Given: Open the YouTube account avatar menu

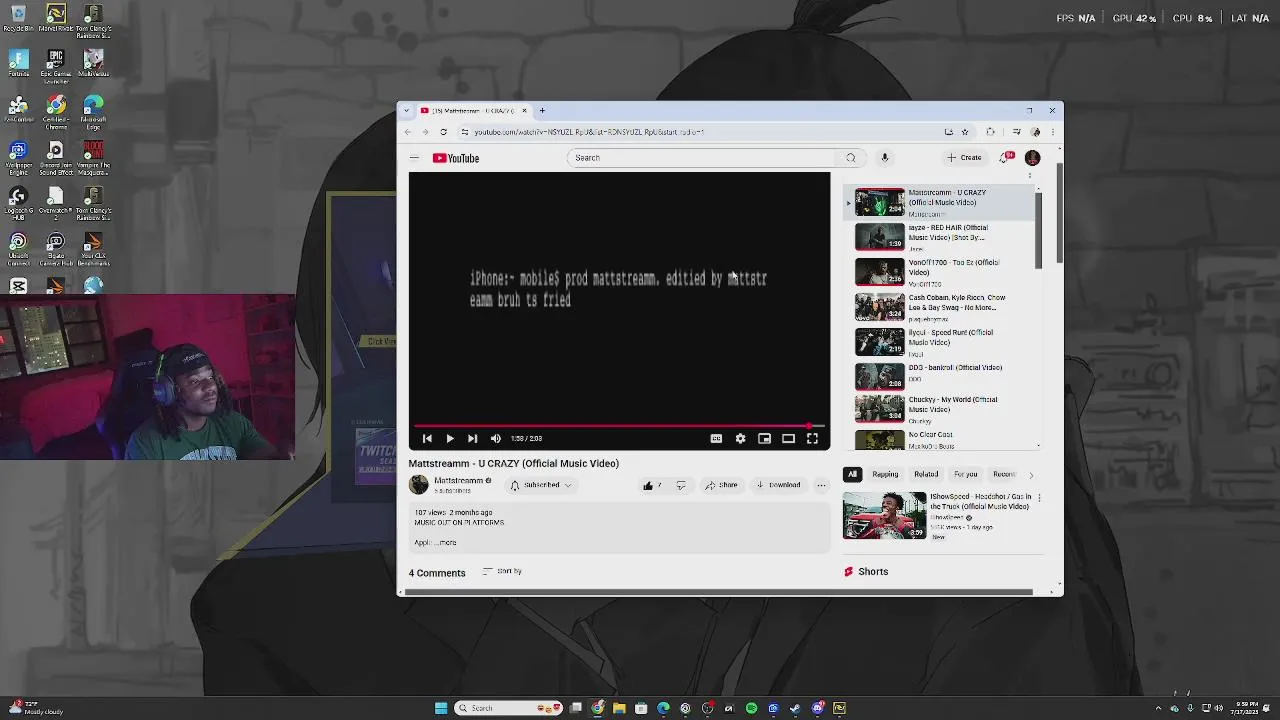Looking at the screenshot, I should 1032,158.
